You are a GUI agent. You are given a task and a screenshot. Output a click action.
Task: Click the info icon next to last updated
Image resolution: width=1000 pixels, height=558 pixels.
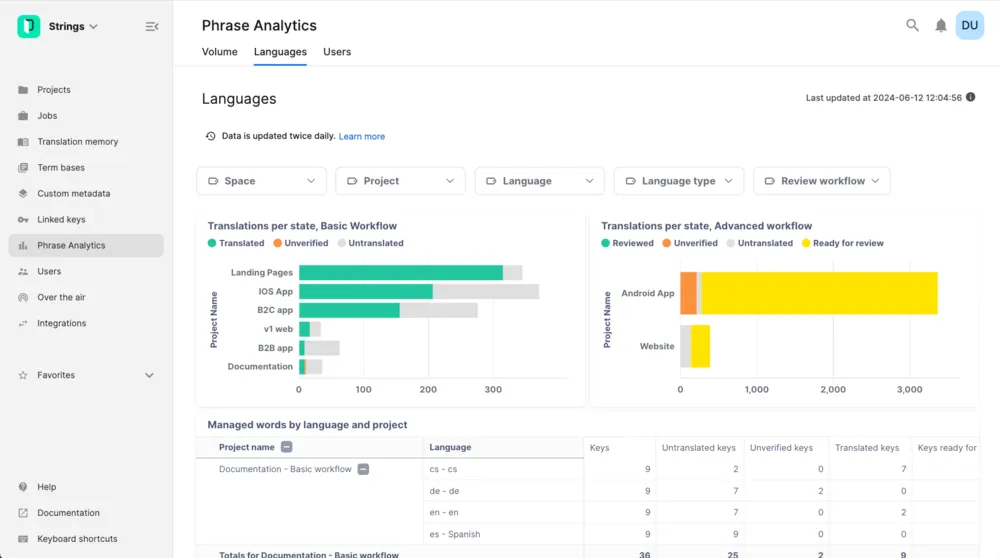click(971, 98)
